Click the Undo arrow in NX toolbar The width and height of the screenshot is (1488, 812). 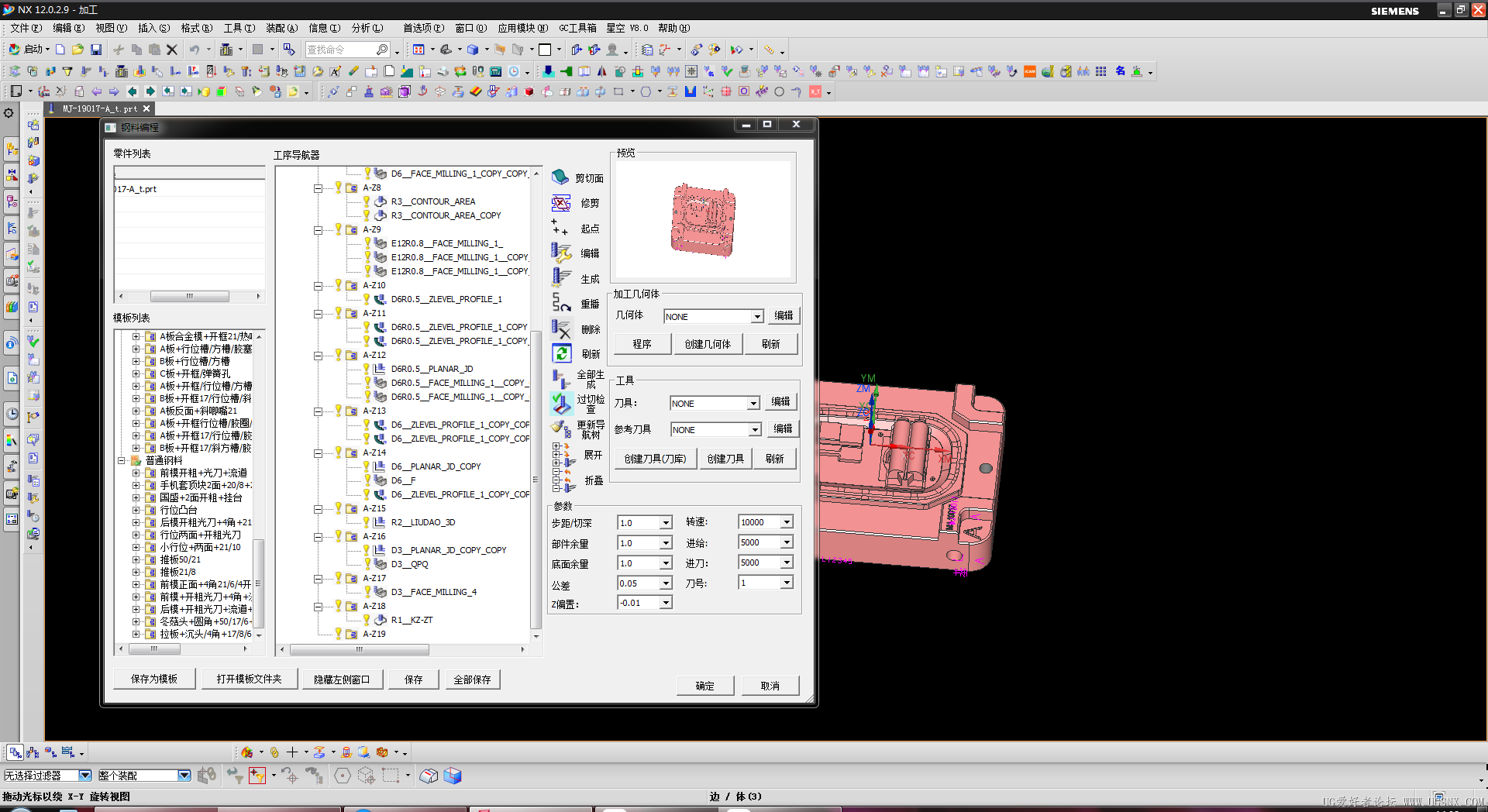[x=194, y=50]
